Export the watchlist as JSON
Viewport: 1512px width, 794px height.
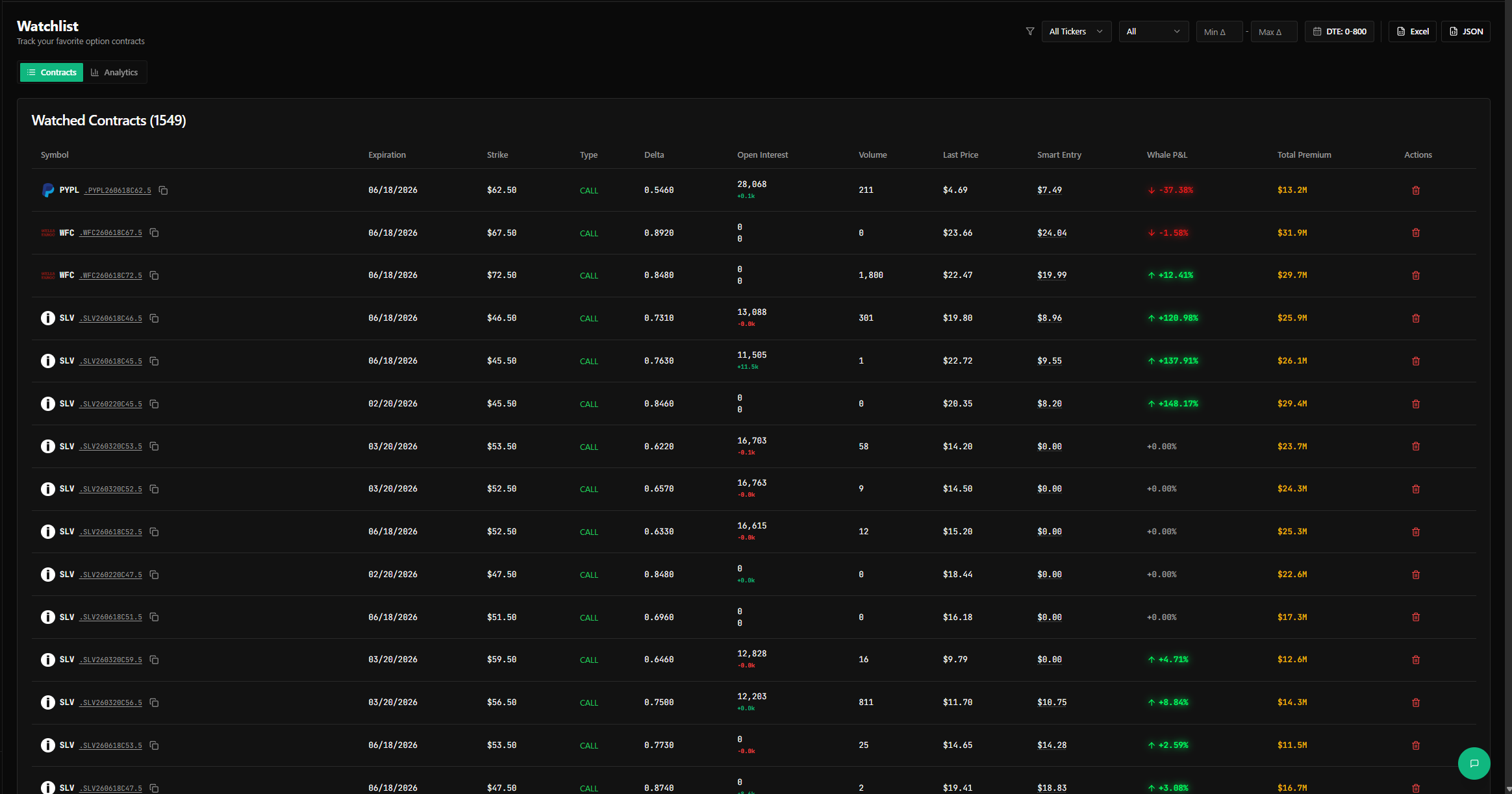[1466, 31]
